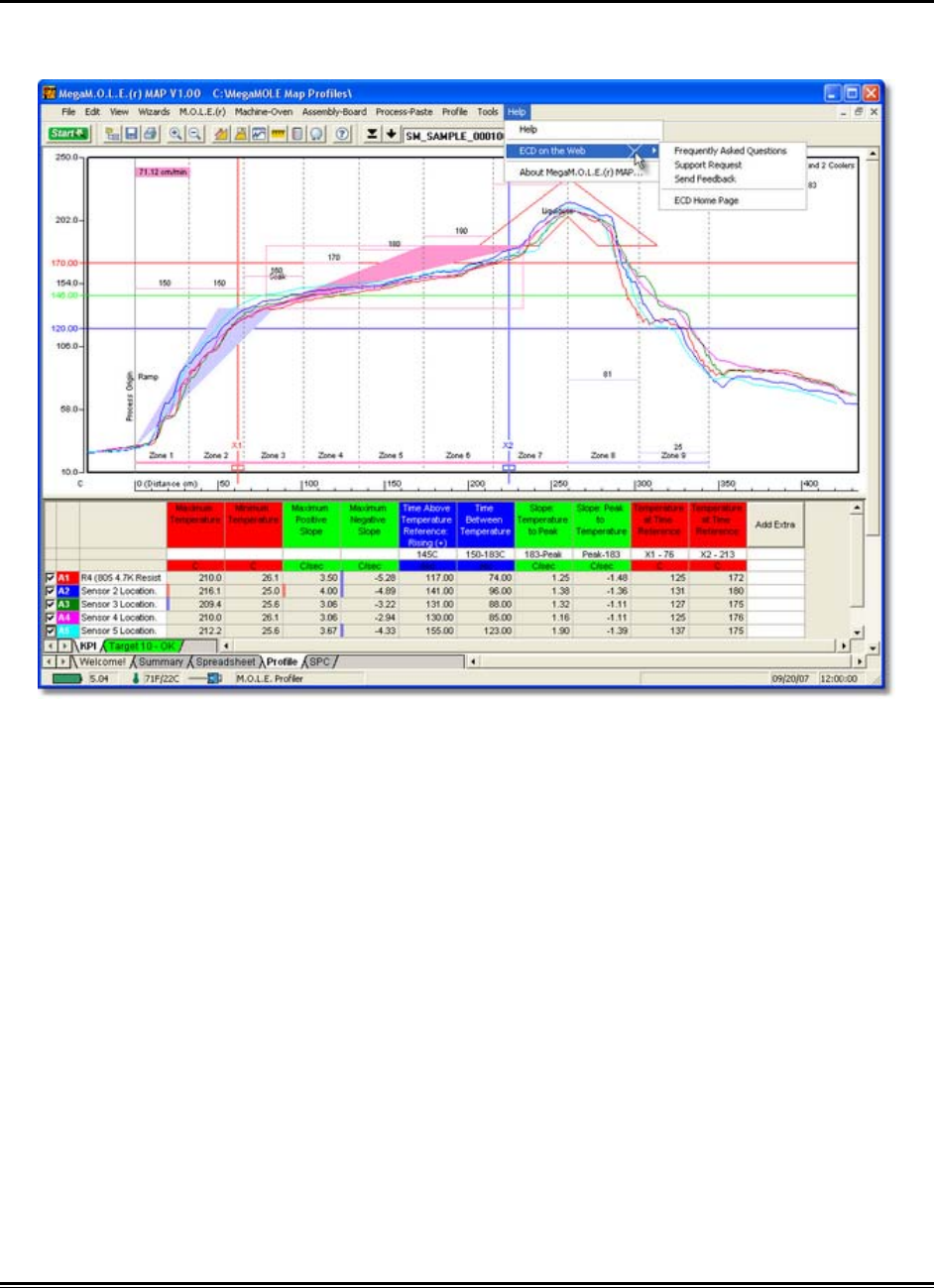Viewport: 934px width, 1288px height.
Task: Switch to the SPC tab
Action: tap(320, 661)
